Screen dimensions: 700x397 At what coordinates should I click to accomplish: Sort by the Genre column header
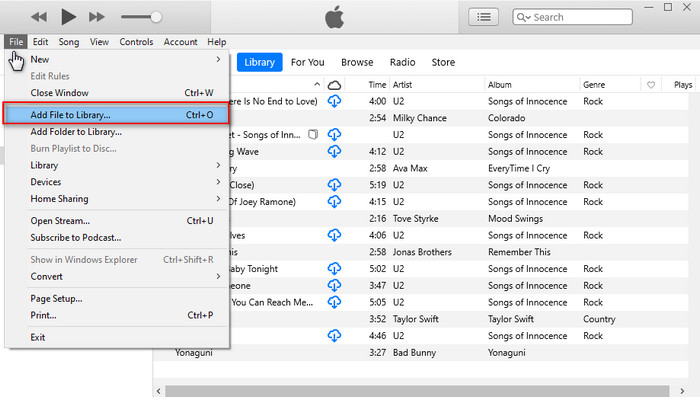click(x=594, y=84)
